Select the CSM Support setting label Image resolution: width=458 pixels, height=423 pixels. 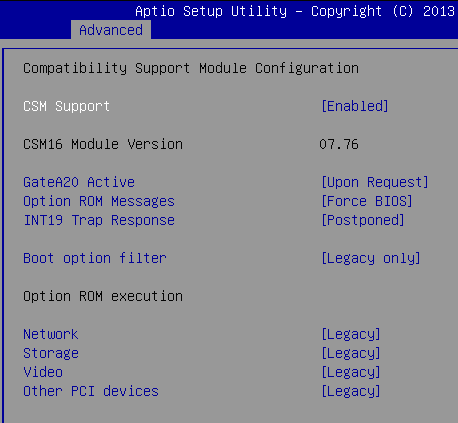coord(66,106)
